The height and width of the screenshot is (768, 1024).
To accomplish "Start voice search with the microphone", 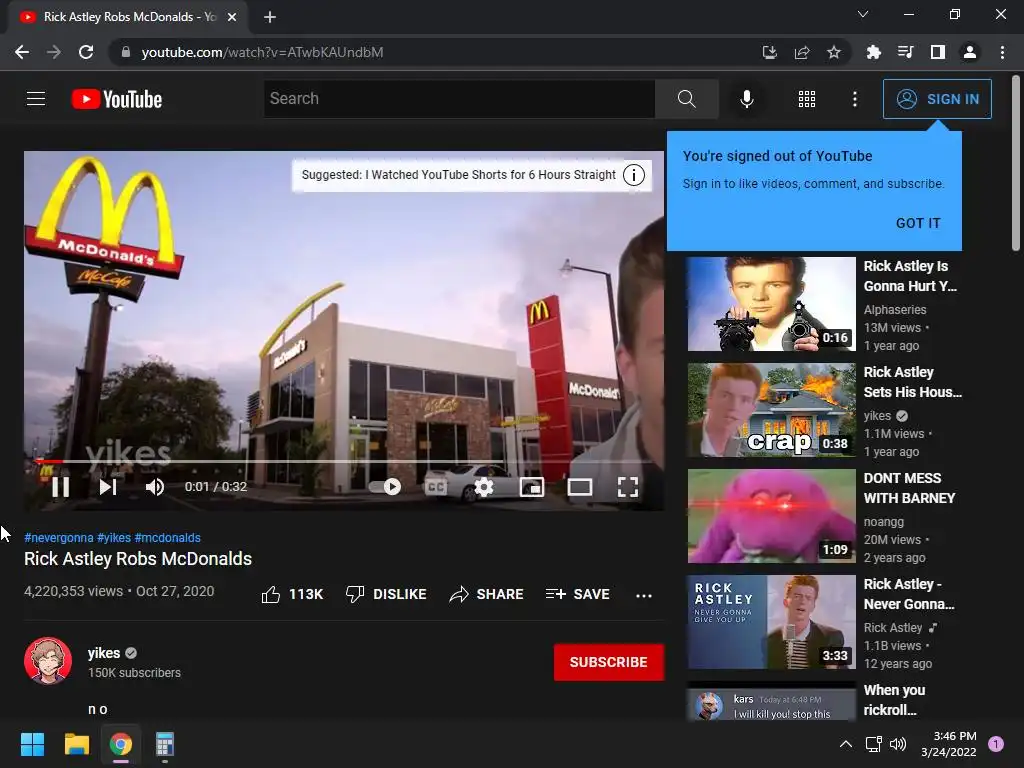I will (x=747, y=99).
